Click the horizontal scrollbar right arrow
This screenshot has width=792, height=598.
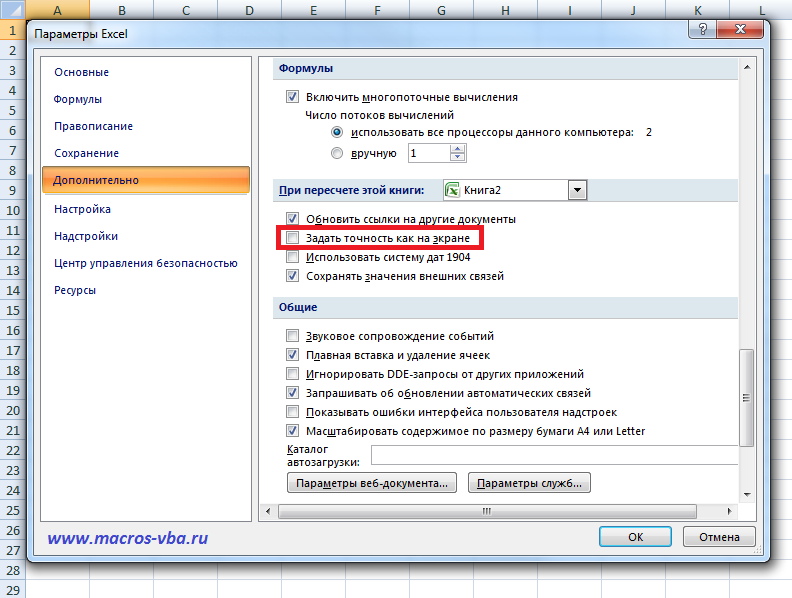pyautogui.click(x=729, y=511)
